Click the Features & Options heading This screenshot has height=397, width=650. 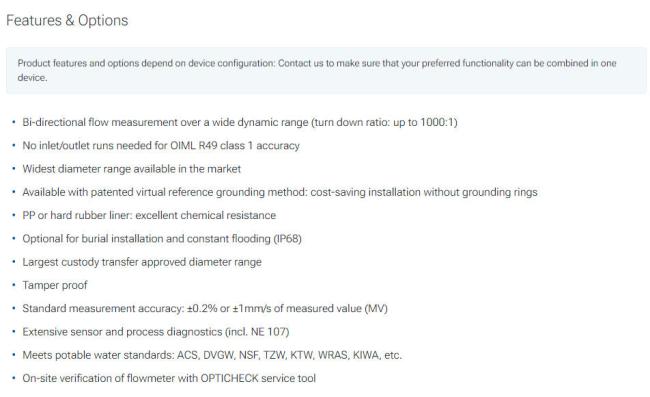tap(67, 20)
